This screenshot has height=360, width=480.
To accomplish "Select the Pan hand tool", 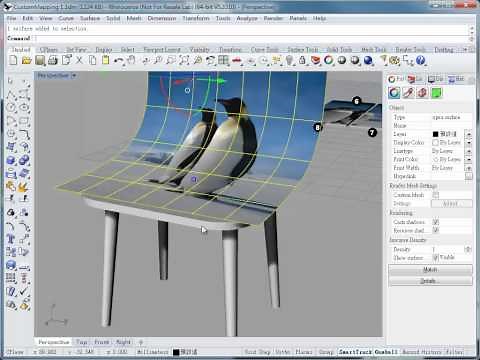I will click(x=132, y=60).
